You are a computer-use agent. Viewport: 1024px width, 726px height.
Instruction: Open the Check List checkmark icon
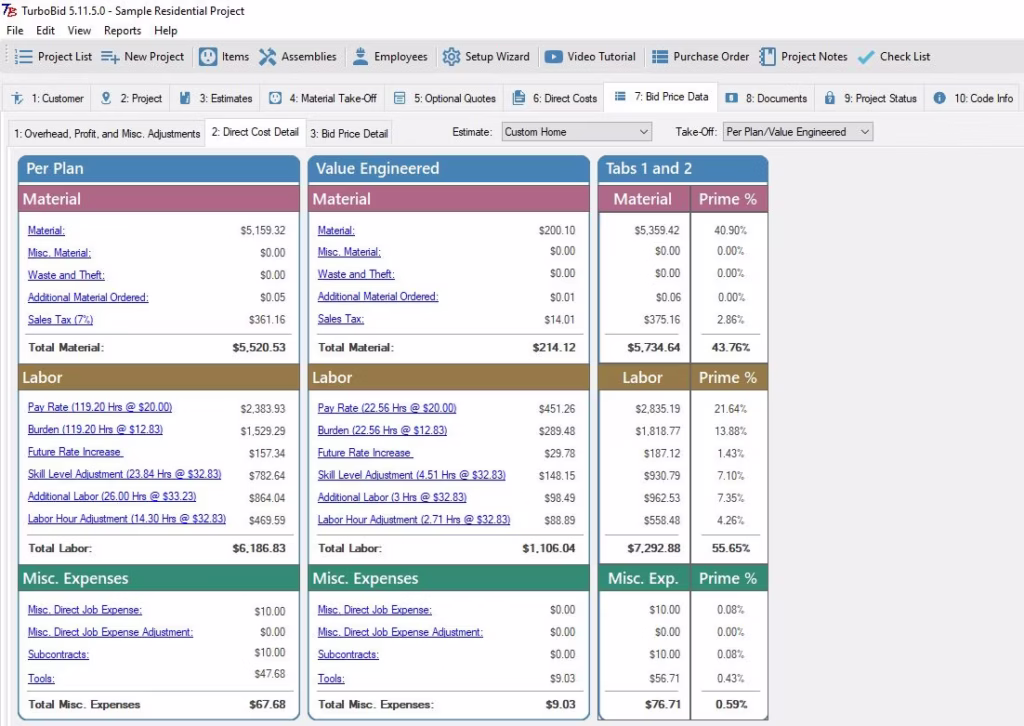(866, 57)
